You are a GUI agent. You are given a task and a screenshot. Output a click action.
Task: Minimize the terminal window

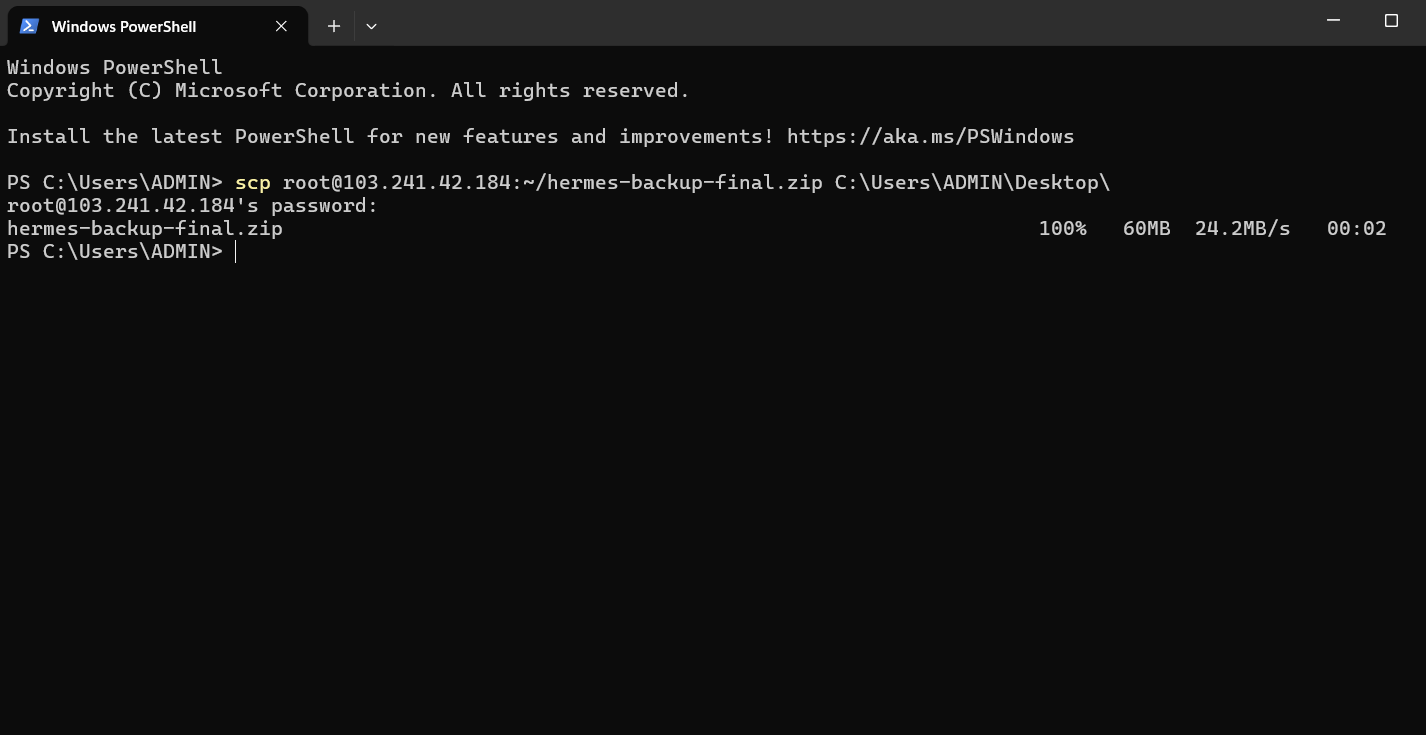(x=1333, y=21)
